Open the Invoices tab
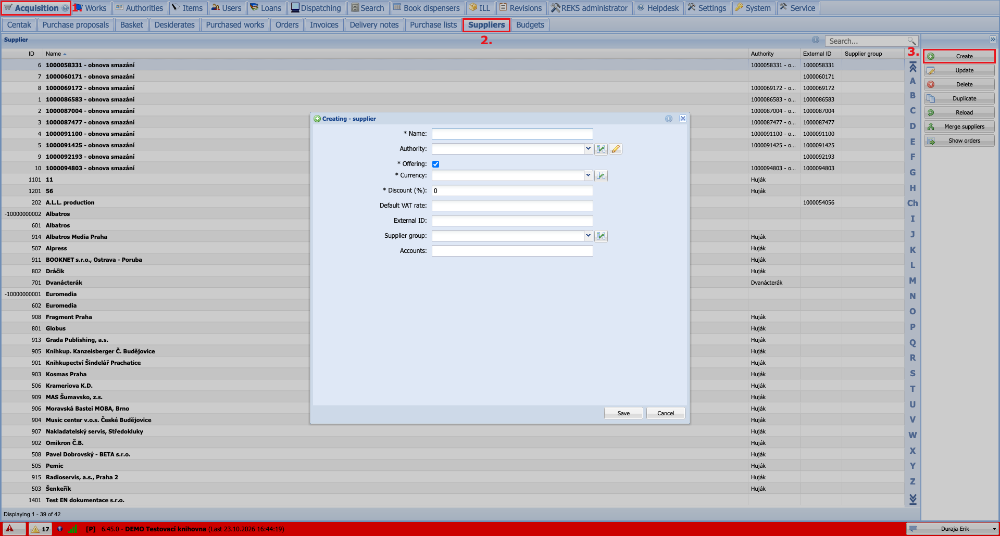The image size is (1000, 536). coord(324,26)
